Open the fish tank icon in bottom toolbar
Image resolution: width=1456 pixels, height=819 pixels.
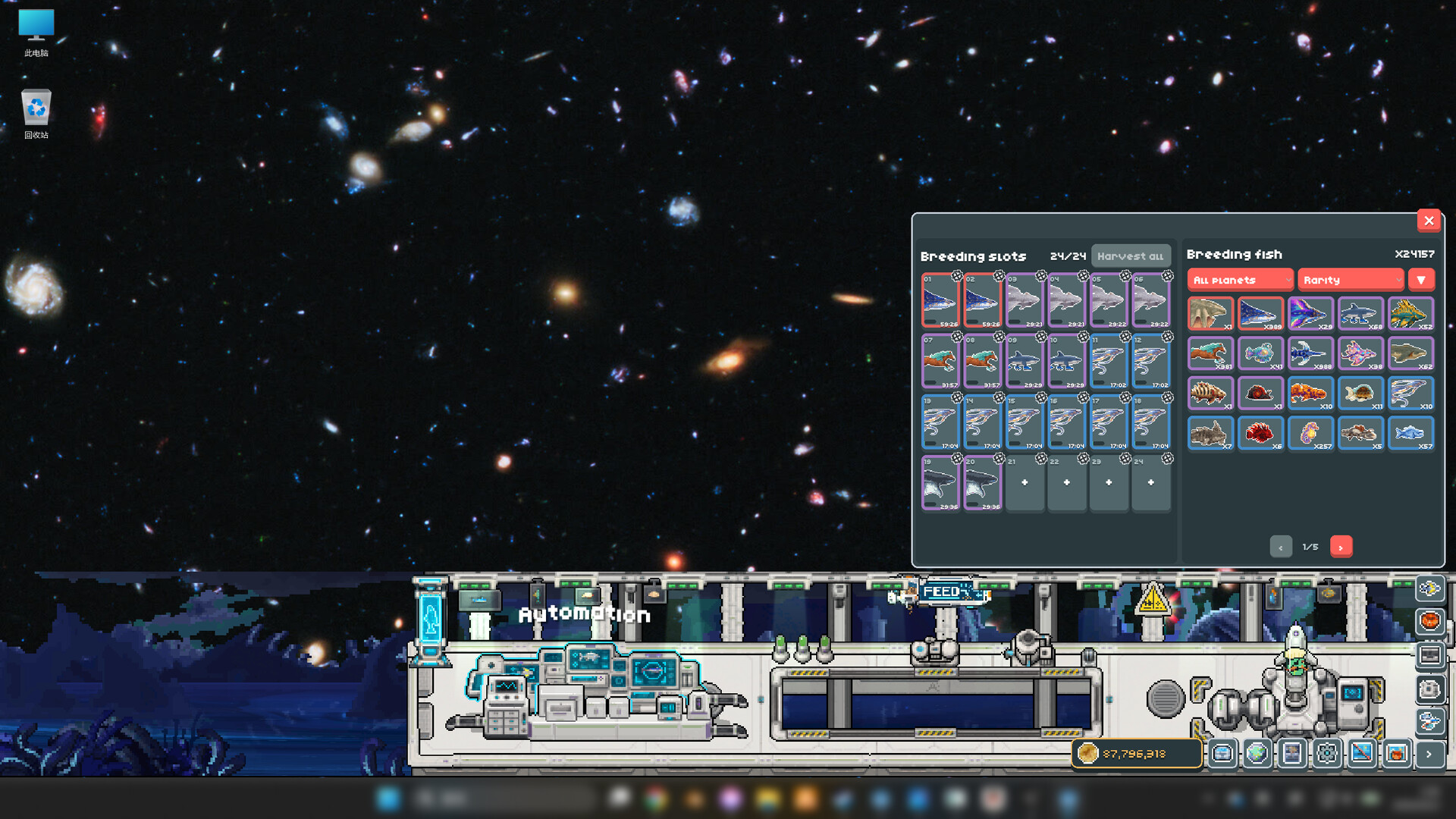tap(1222, 754)
